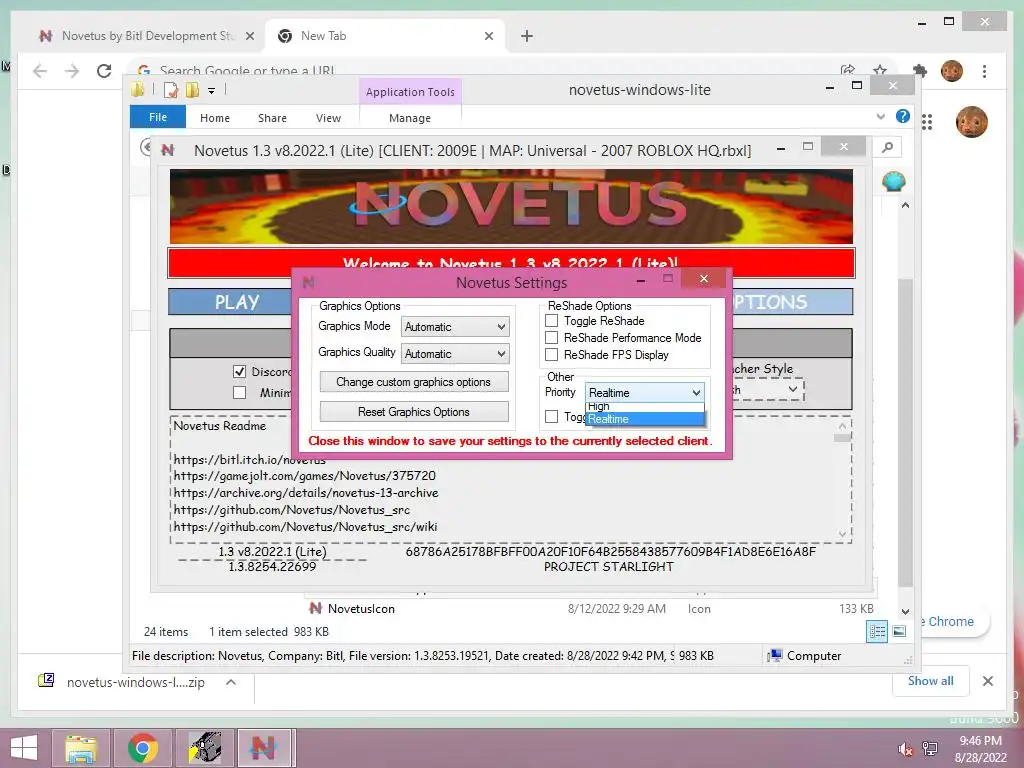Image resolution: width=1024 pixels, height=768 pixels.
Task: Open the Chrome extensions puzzle icon
Action: coord(920,71)
